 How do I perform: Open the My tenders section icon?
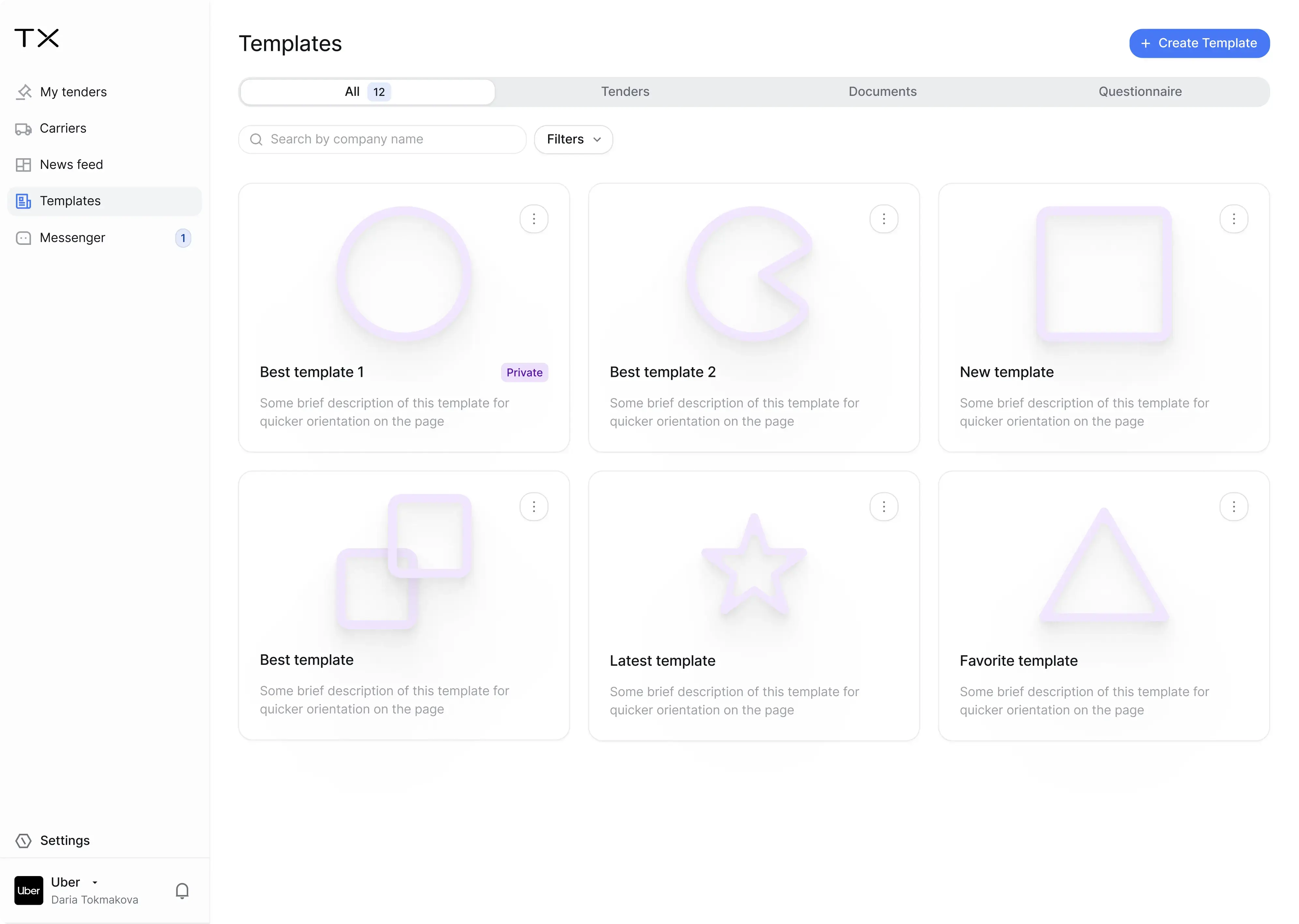(23, 92)
